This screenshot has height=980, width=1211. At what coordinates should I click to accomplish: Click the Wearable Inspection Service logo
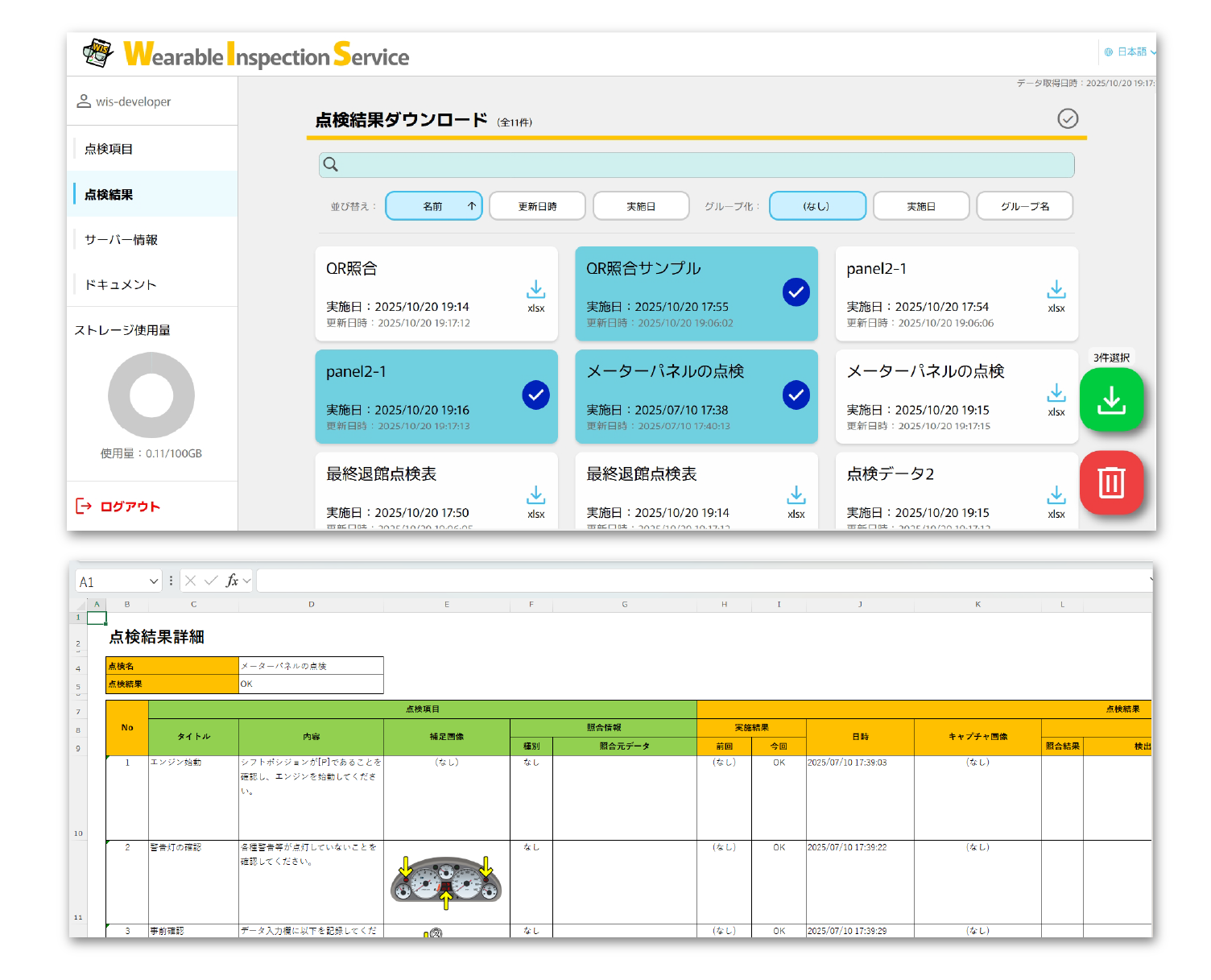coord(246,55)
